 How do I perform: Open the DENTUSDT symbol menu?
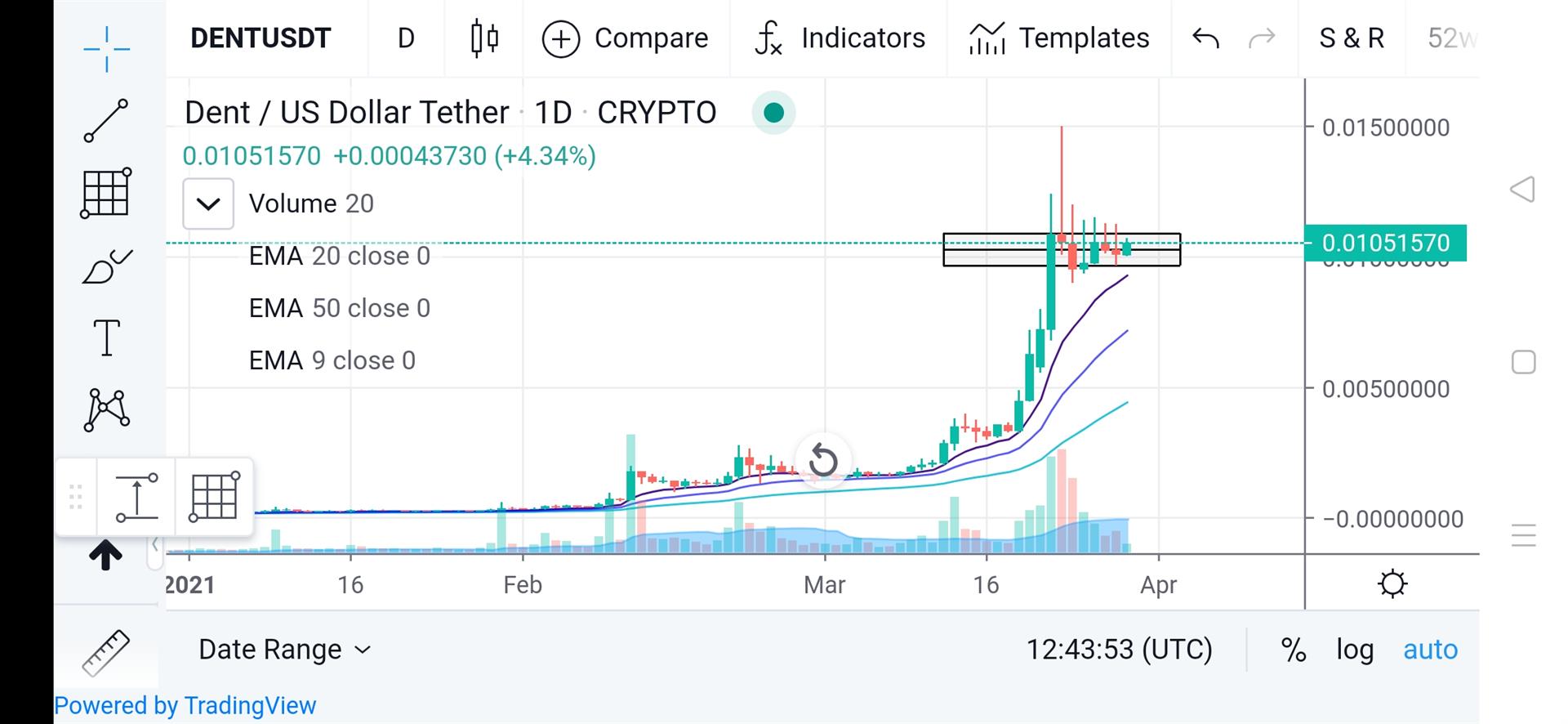coord(261,38)
